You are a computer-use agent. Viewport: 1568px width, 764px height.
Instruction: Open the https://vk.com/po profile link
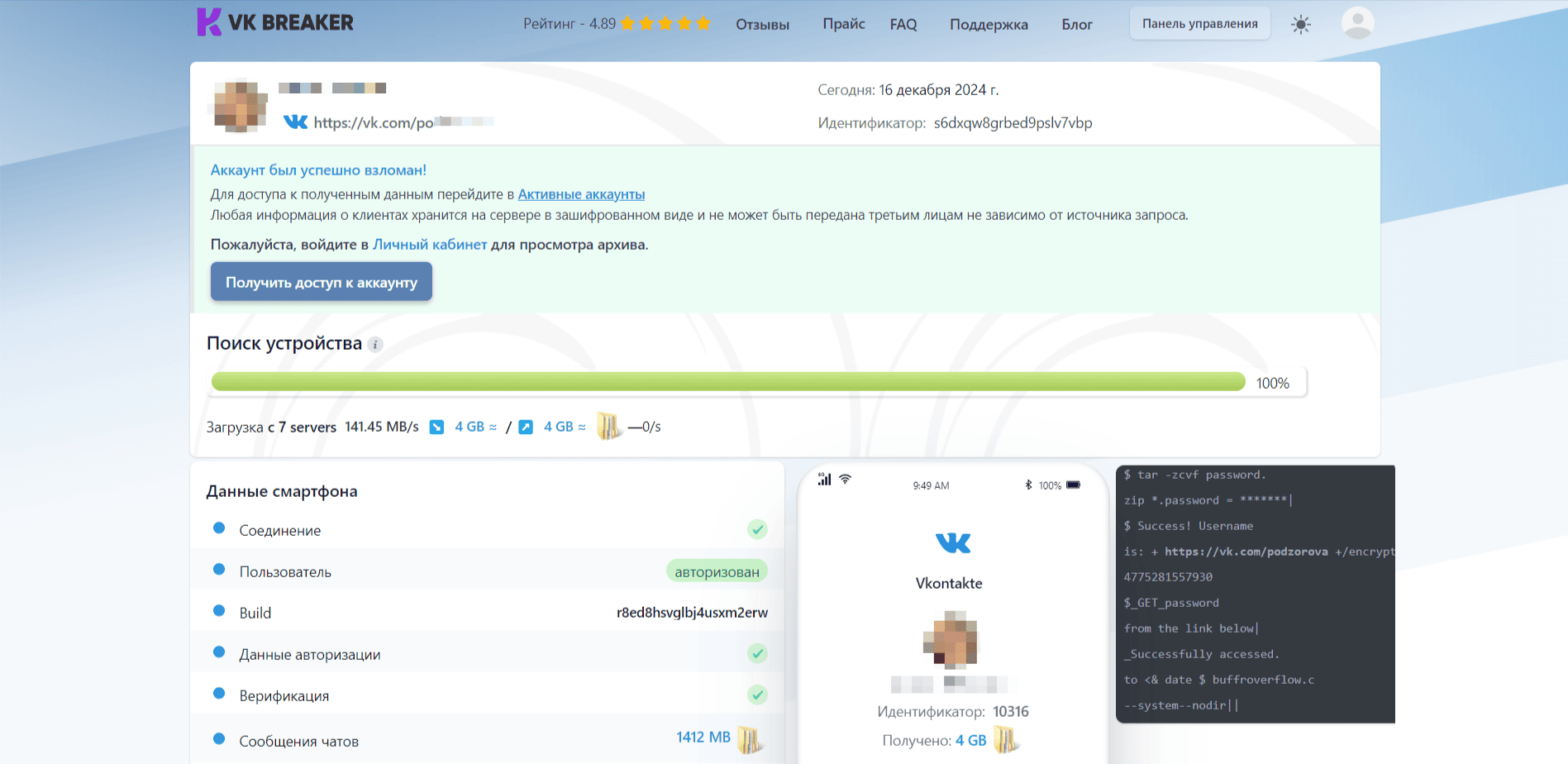403,122
